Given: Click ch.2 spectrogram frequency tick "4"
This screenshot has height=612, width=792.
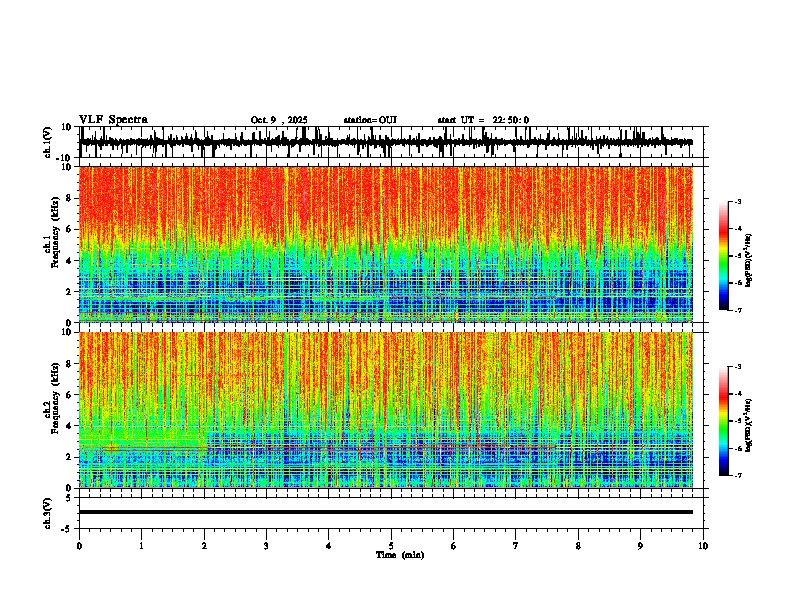Looking at the screenshot, I should 70,426.
